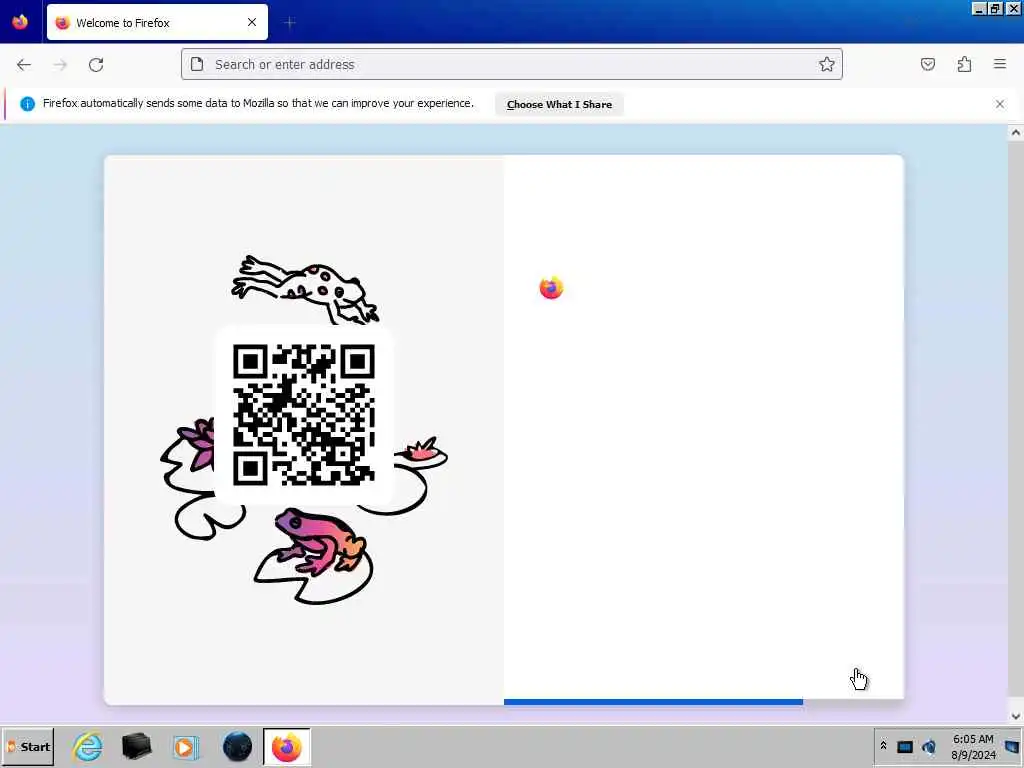
Task: Open a new tab with the plus button
Action: pos(290,23)
